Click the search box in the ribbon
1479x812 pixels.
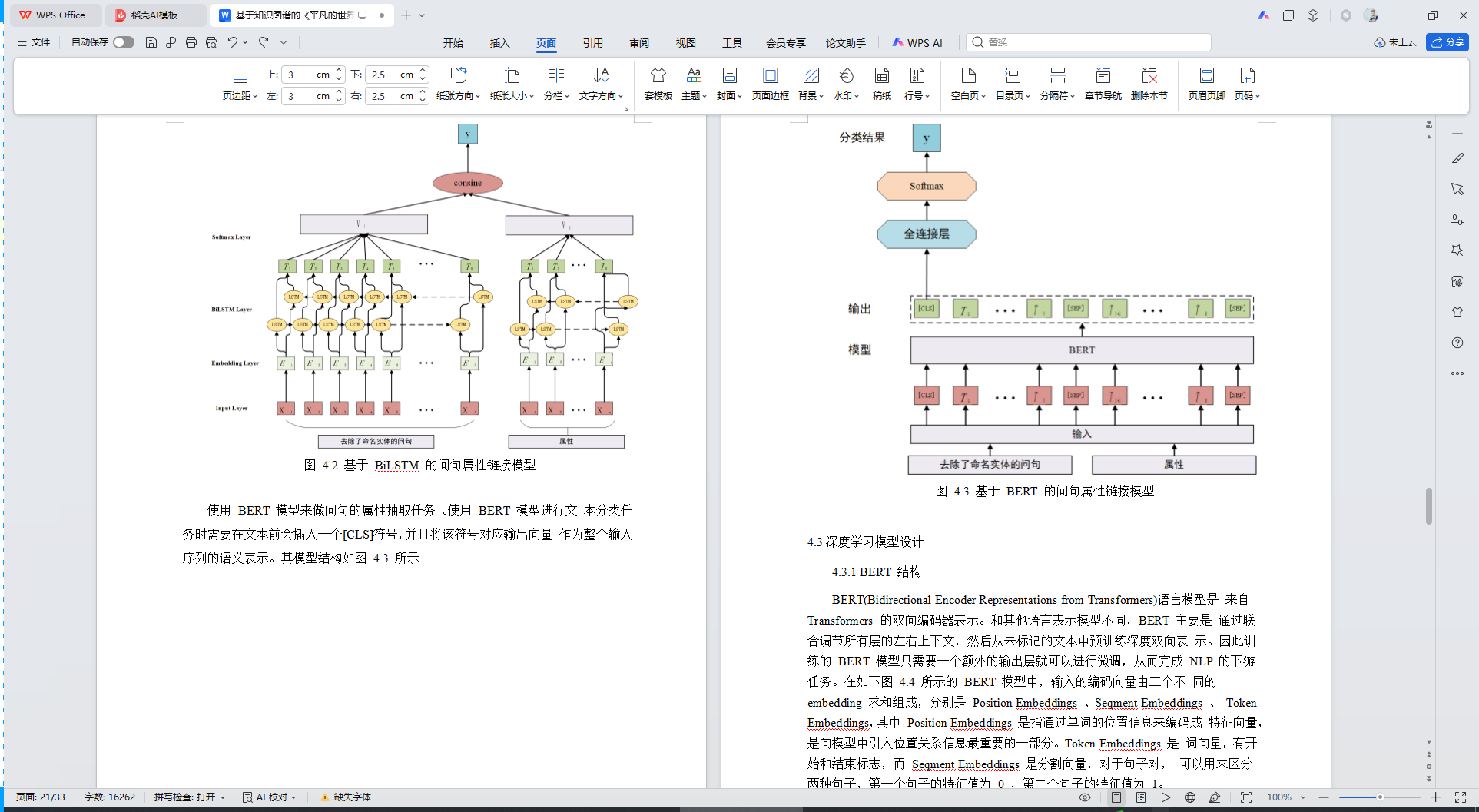point(1088,42)
